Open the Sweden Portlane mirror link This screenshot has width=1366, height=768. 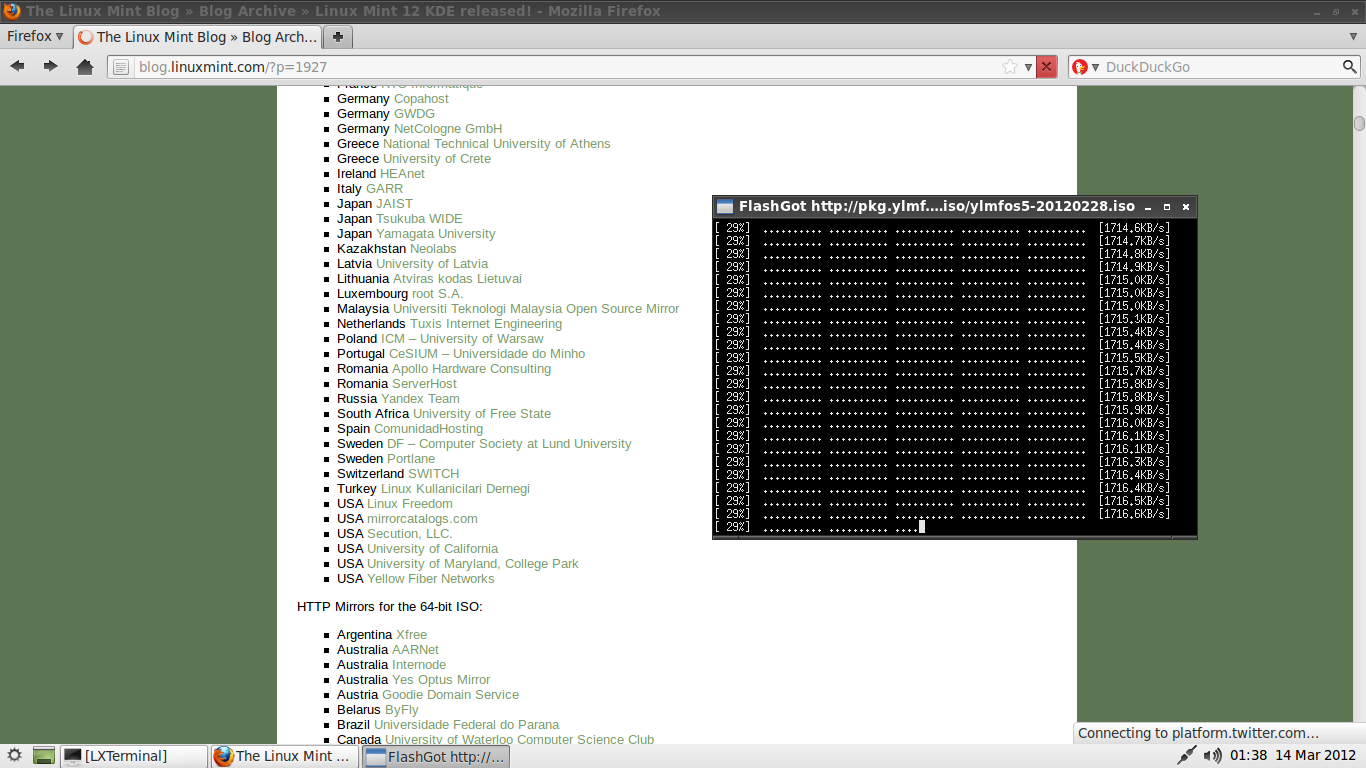pos(411,458)
